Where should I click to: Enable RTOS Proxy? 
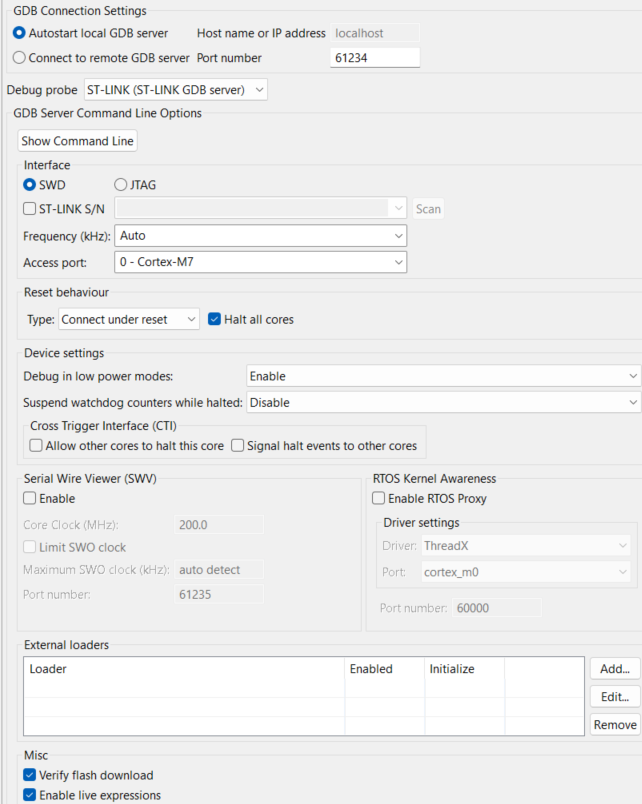pos(378,498)
